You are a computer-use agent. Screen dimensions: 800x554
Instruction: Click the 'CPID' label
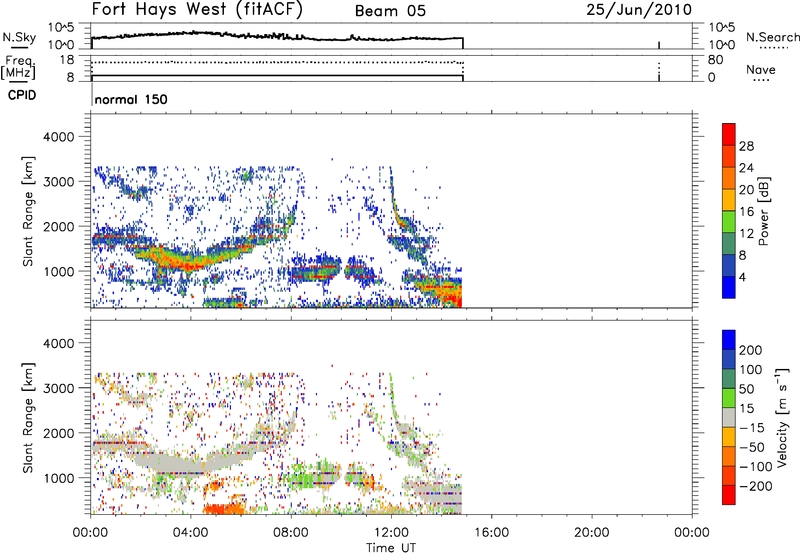[22, 95]
